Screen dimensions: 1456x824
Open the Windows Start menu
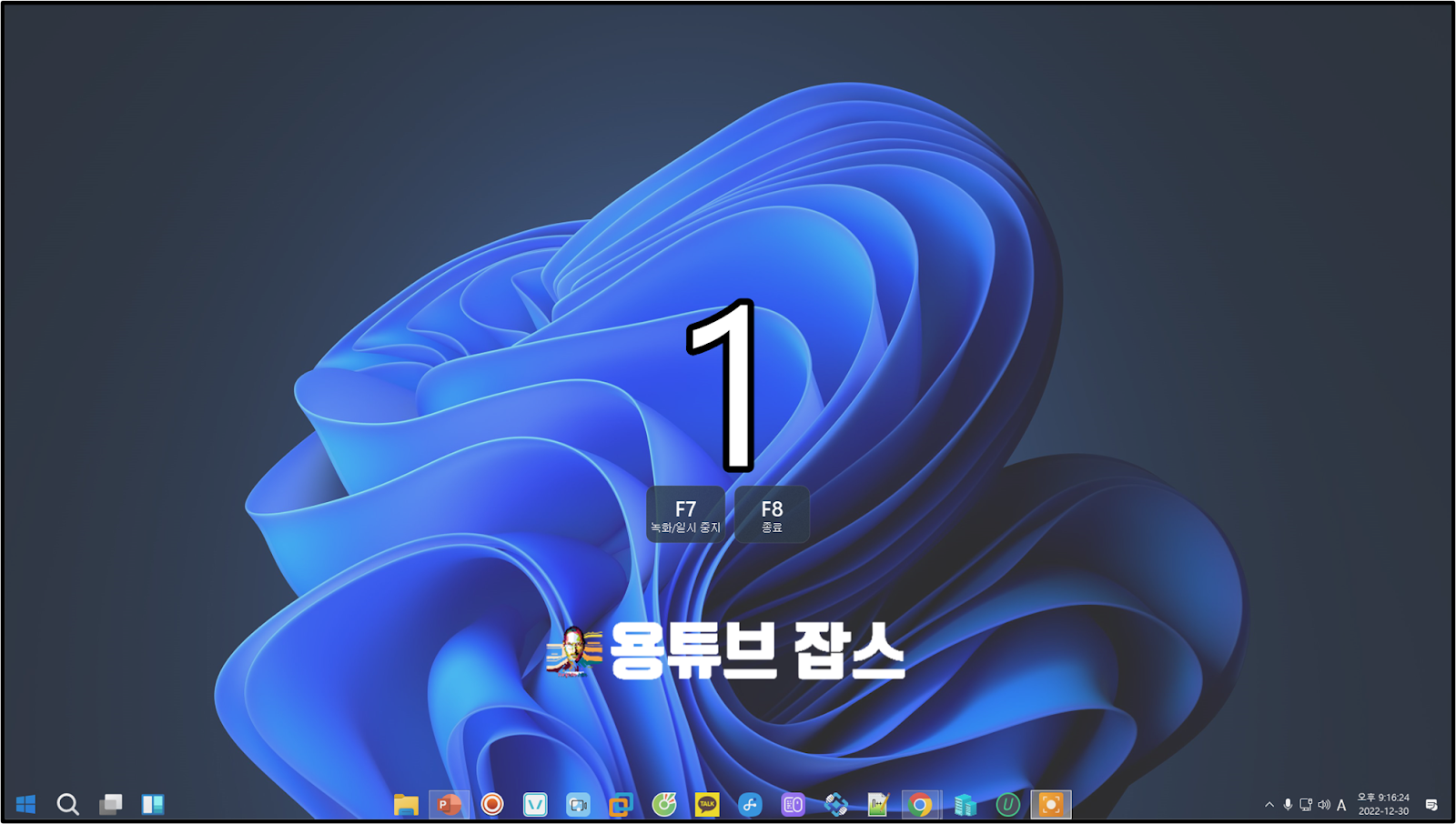(25, 804)
